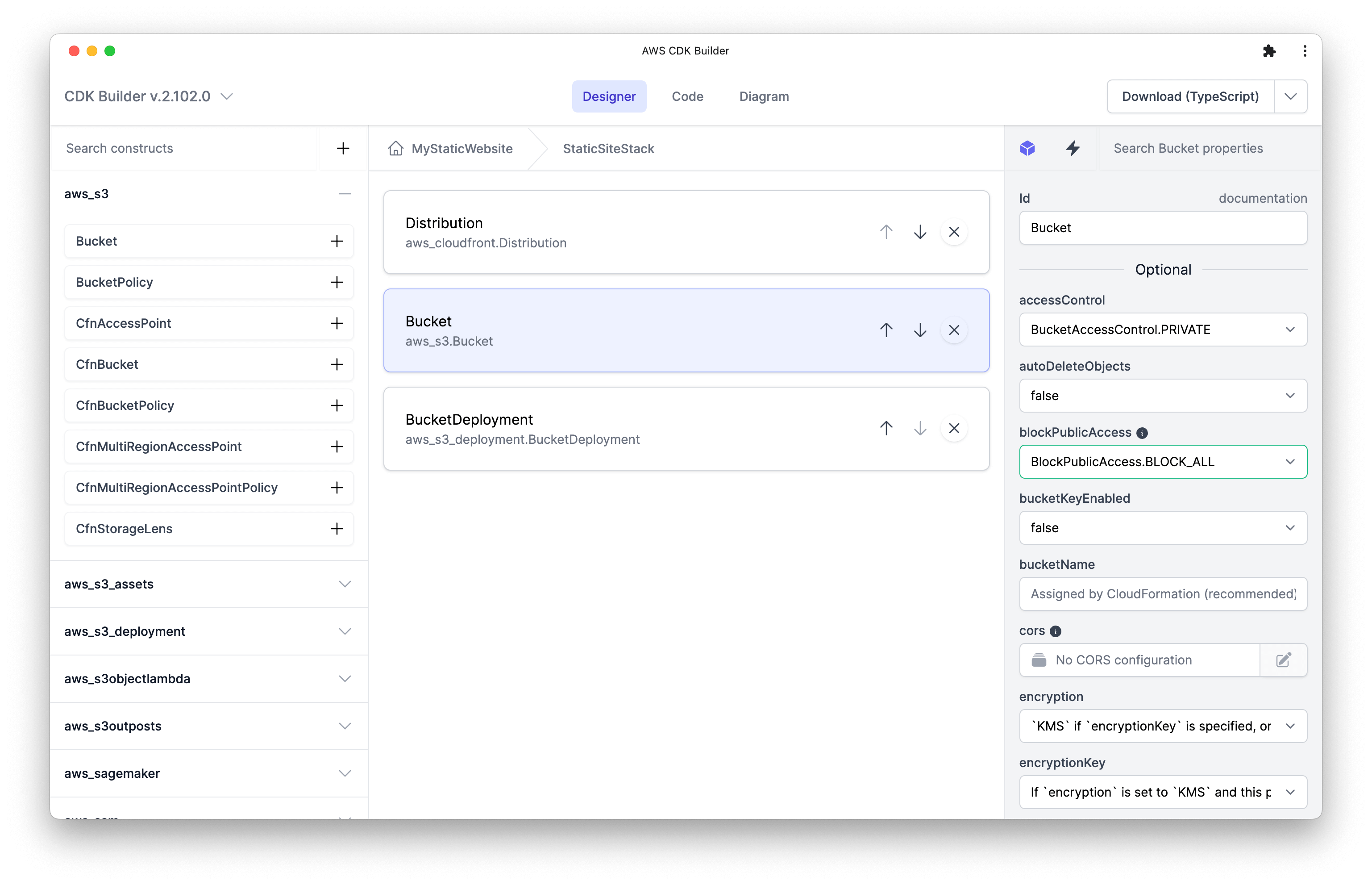The height and width of the screenshot is (885, 1372).
Task: Open the Download language options arrow
Action: click(1290, 96)
